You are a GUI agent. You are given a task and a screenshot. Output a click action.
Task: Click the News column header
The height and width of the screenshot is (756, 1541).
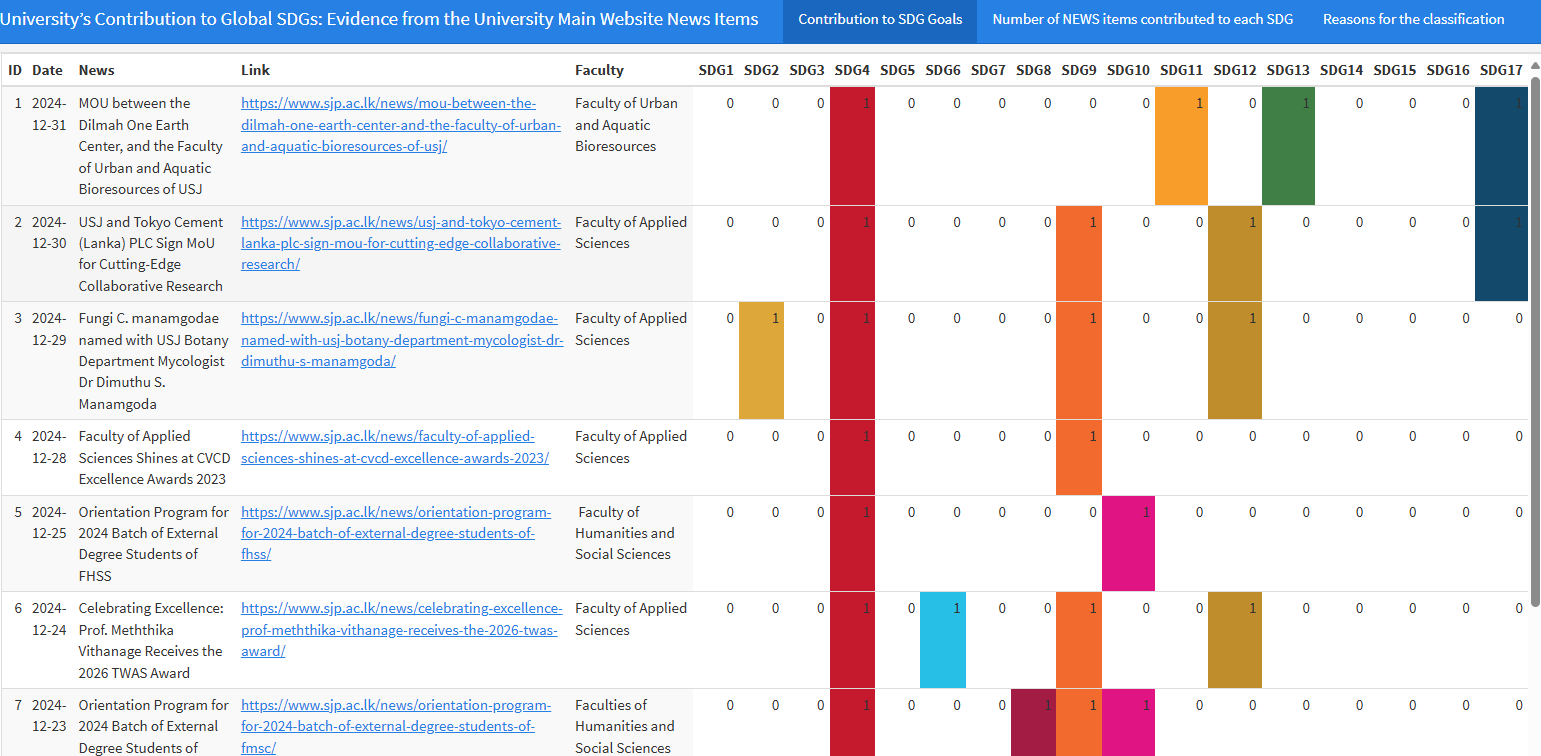(x=97, y=70)
